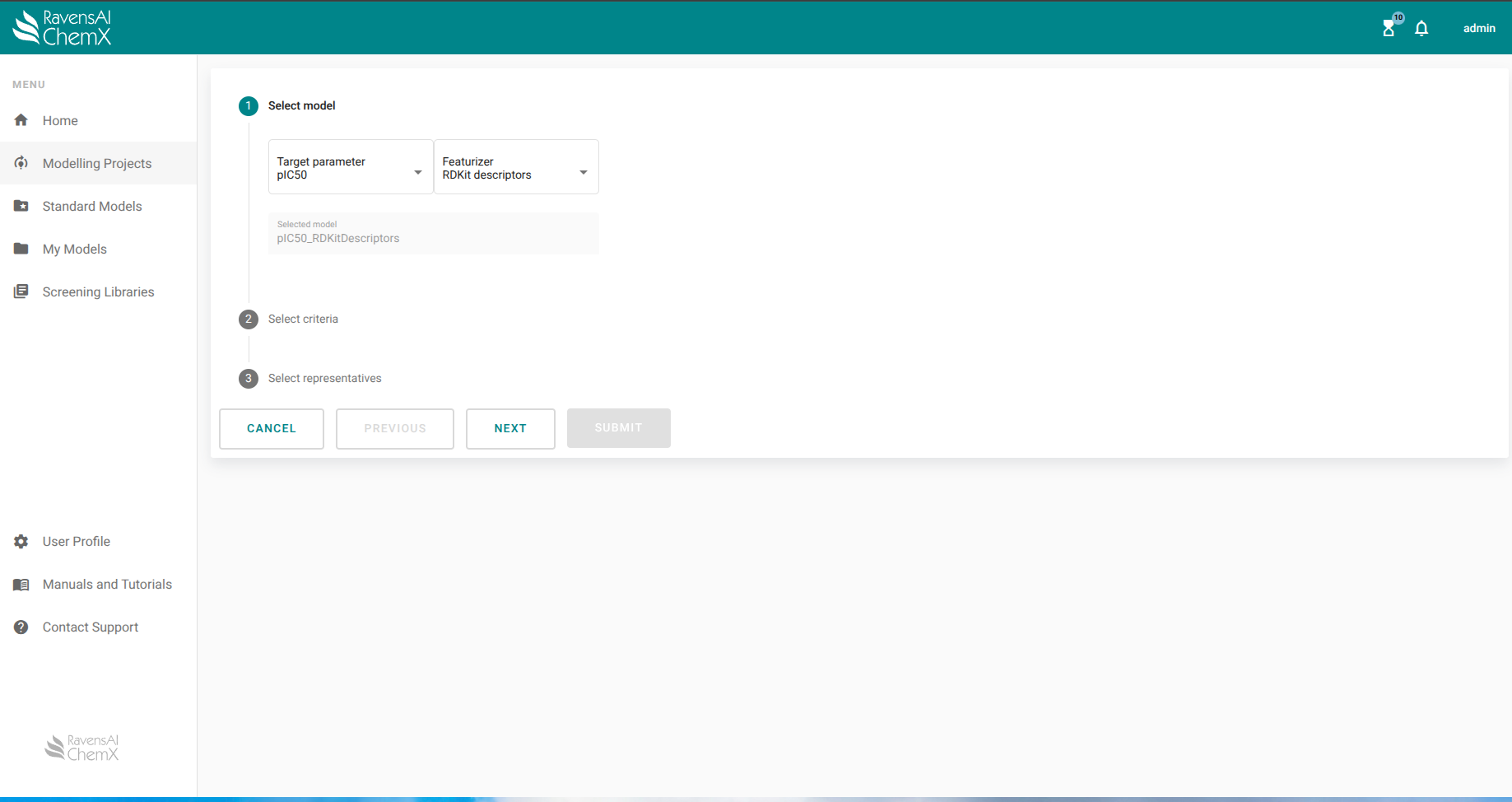
Task: Click the User Profile gear icon
Action: 21,541
